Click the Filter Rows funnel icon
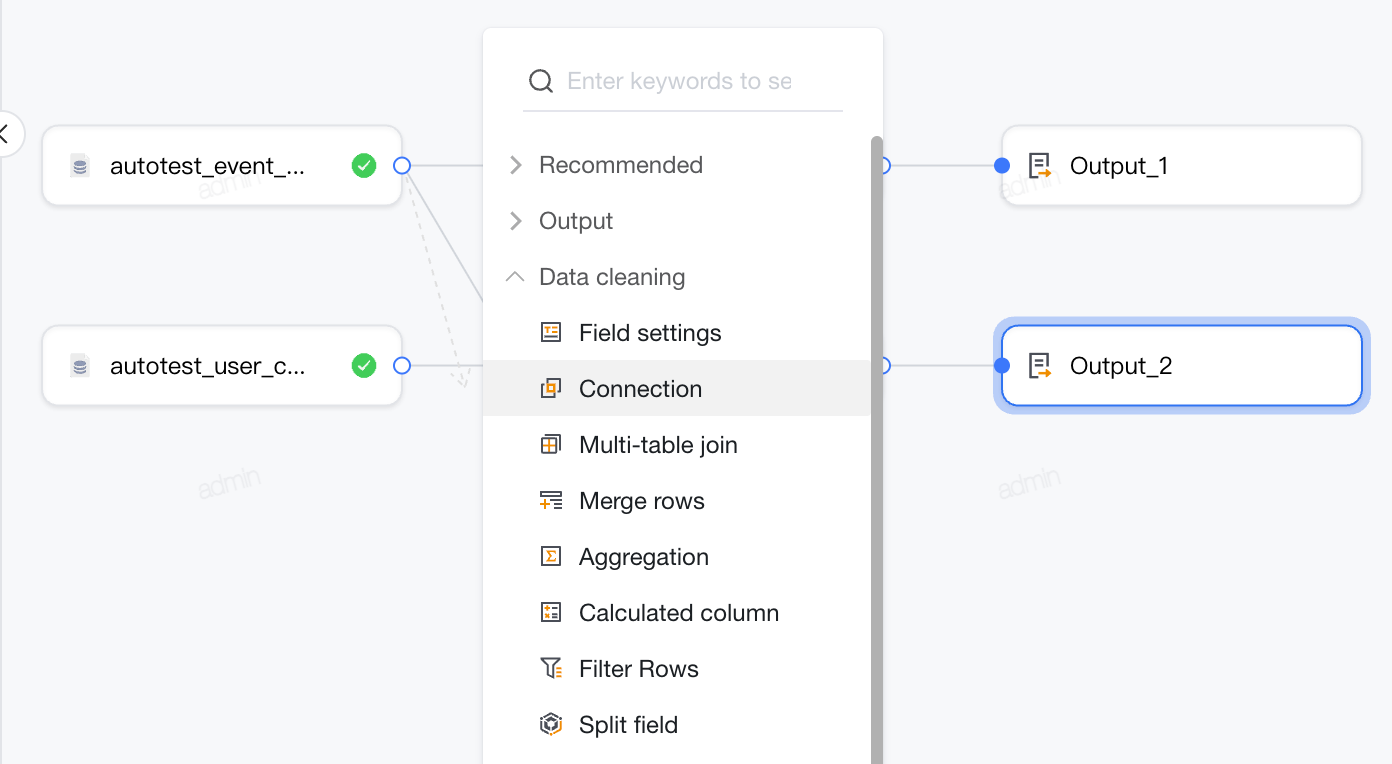The height and width of the screenshot is (764, 1392). point(551,669)
